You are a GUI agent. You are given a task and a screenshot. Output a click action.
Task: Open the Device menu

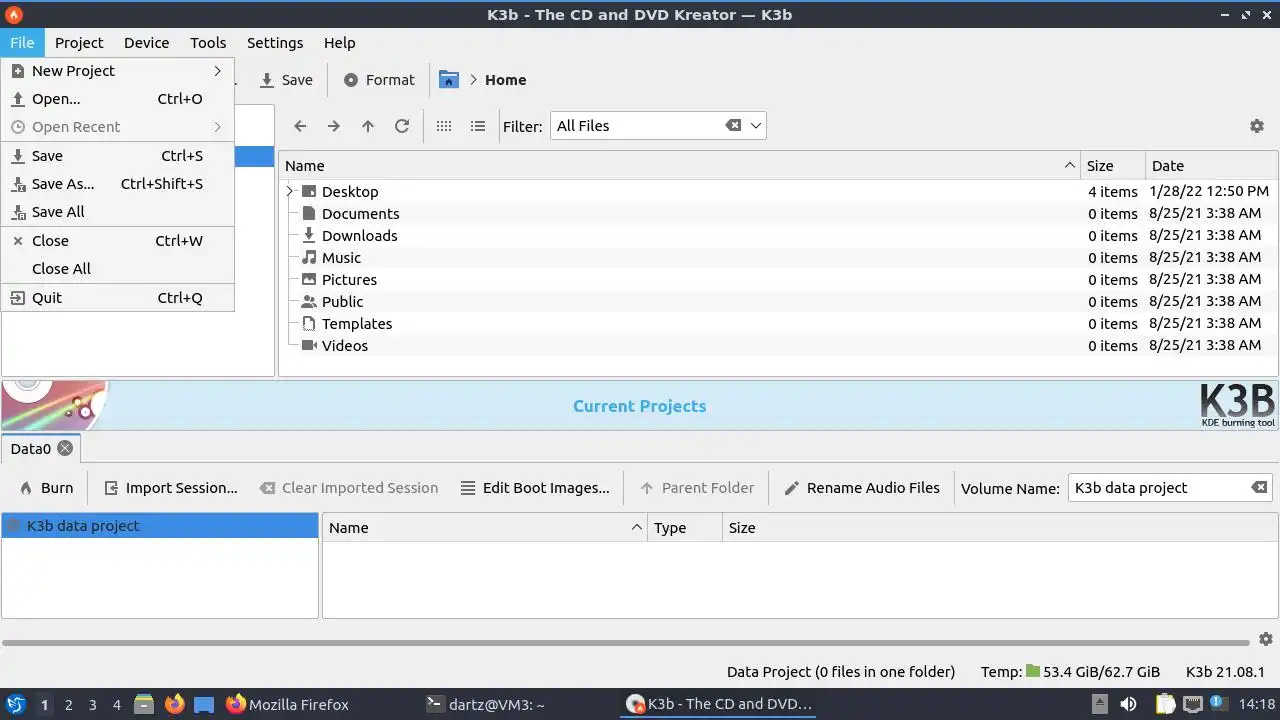pos(146,43)
